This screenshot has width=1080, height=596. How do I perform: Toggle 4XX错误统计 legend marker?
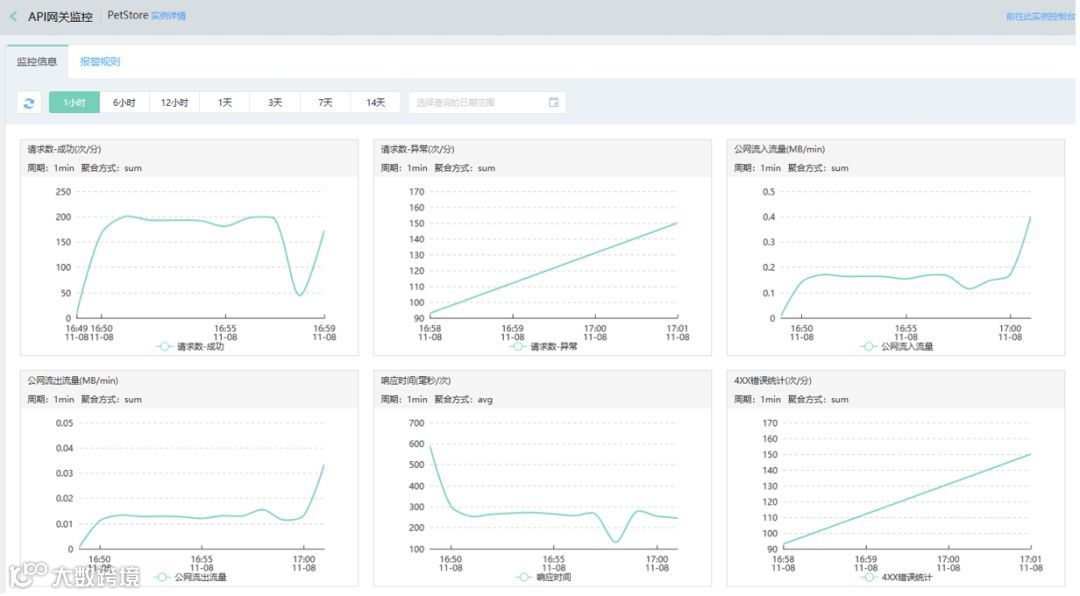[869, 577]
